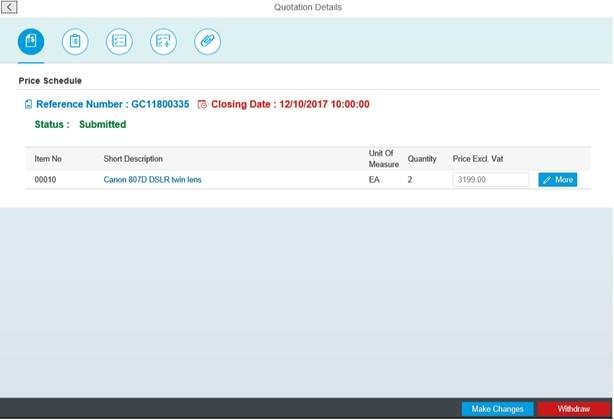Screen dimensions: 614x420
Task: Open the checklist tab icon
Action: click(x=119, y=41)
